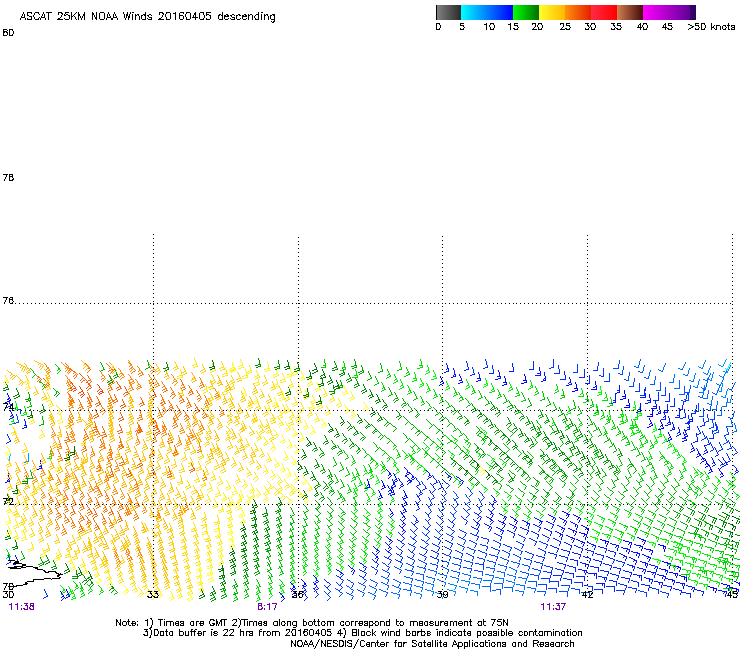Click the '>50 knots' legend label
This screenshot has height=650, width=740.
(711, 27)
